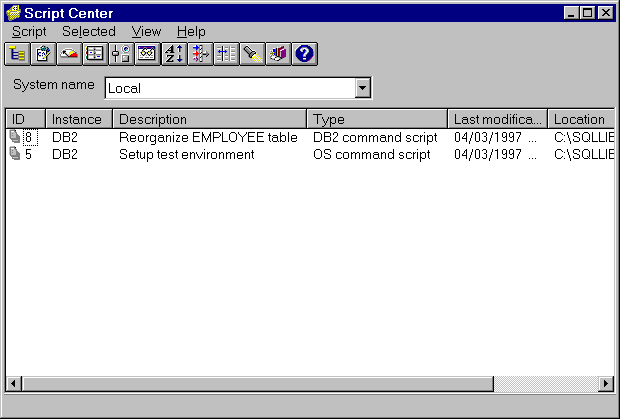This screenshot has height=419, width=620.
Task: Click the Filter arrows toolbar icon
Action: [x=200, y=54]
